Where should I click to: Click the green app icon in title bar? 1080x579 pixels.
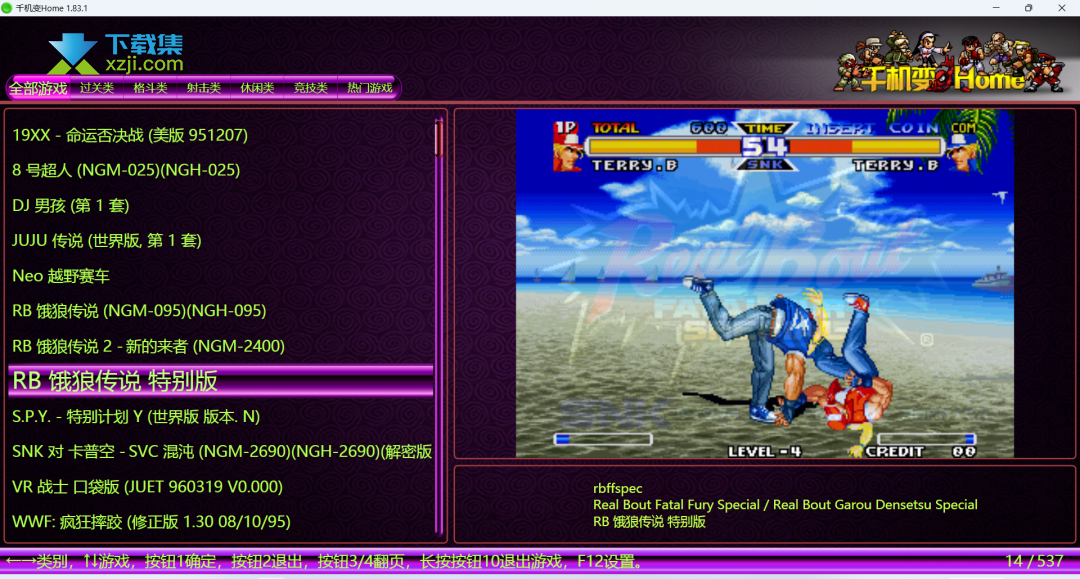pos(7,8)
